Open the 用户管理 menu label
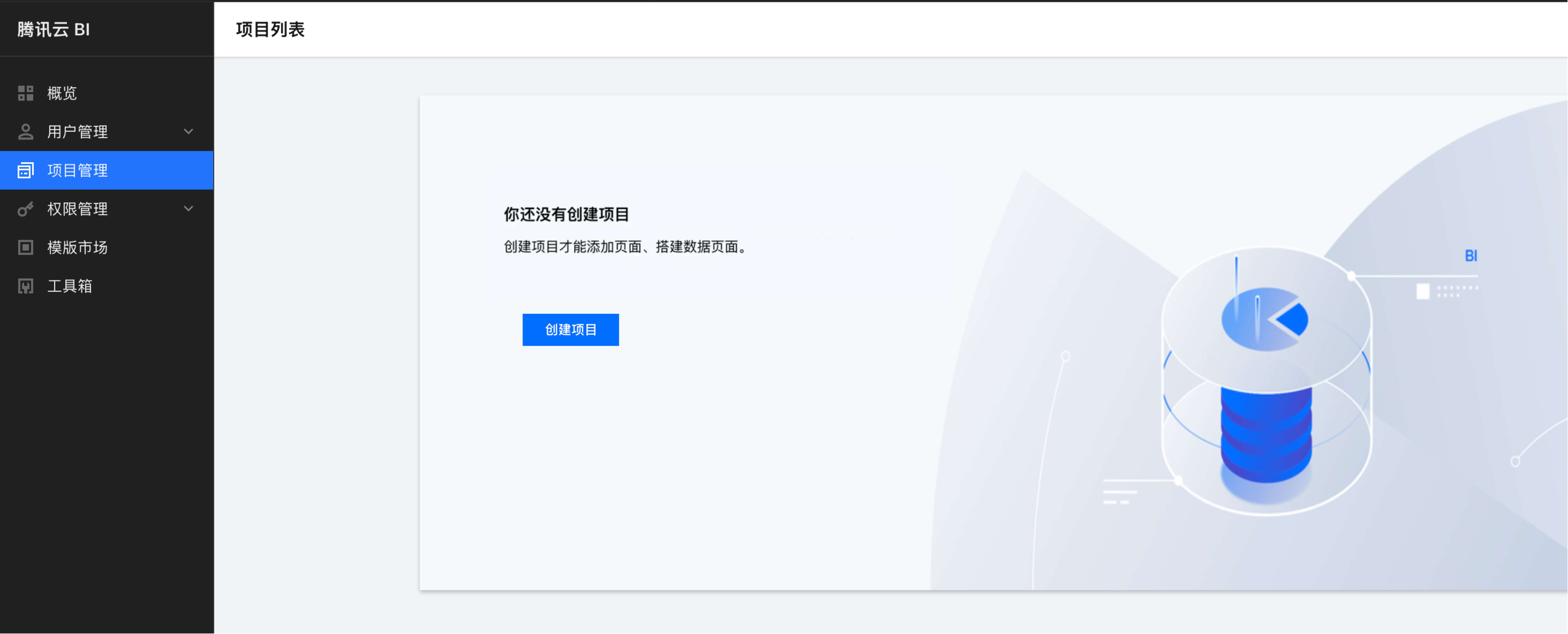 tap(78, 131)
